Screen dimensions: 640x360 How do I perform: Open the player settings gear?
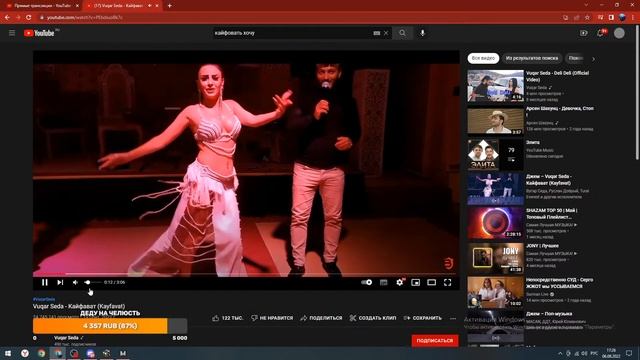[x=400, y=282]
